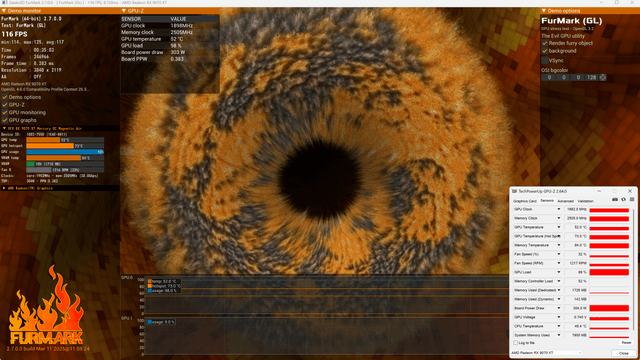The image size is (640, 360).
Task: Collapse the Demo options panel triangle
Action: click(544, 11)
